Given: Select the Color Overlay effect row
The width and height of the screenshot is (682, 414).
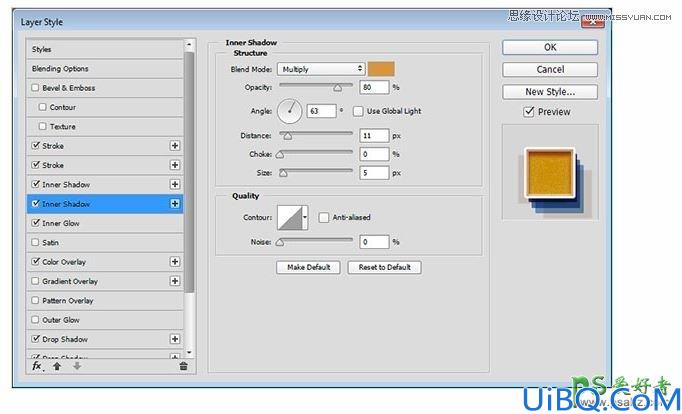Looking at the screenshot, I should 104,262.
